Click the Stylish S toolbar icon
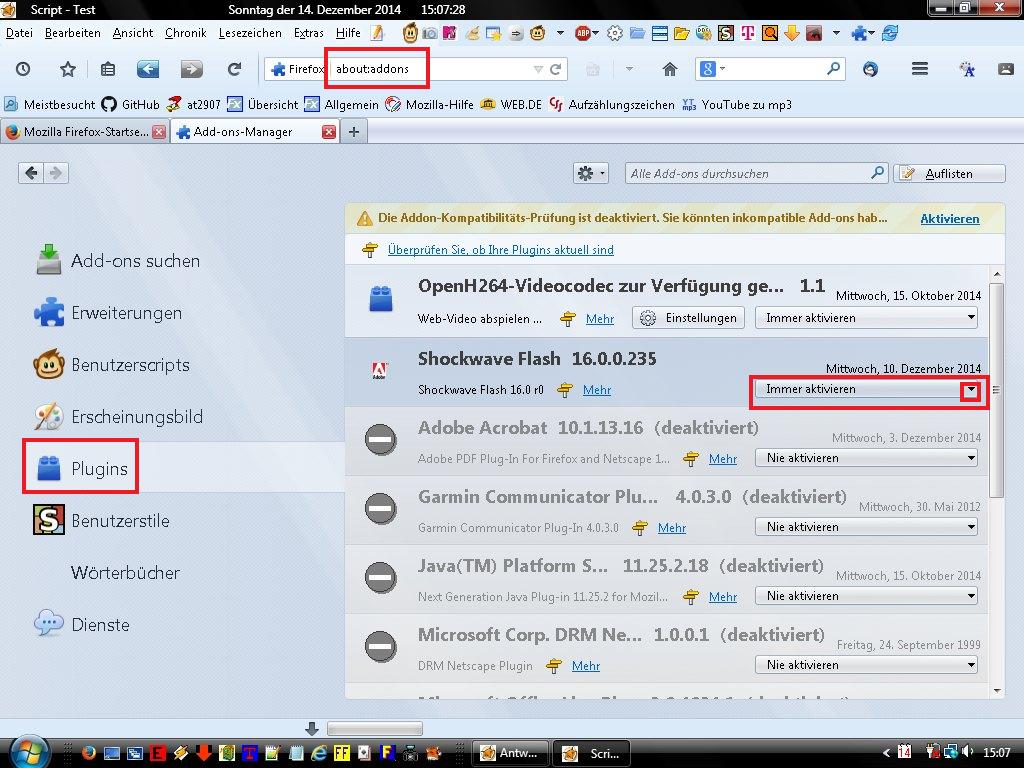This screenshot has height=768, width=1024. pyautogui.click(x=726, y=33)
